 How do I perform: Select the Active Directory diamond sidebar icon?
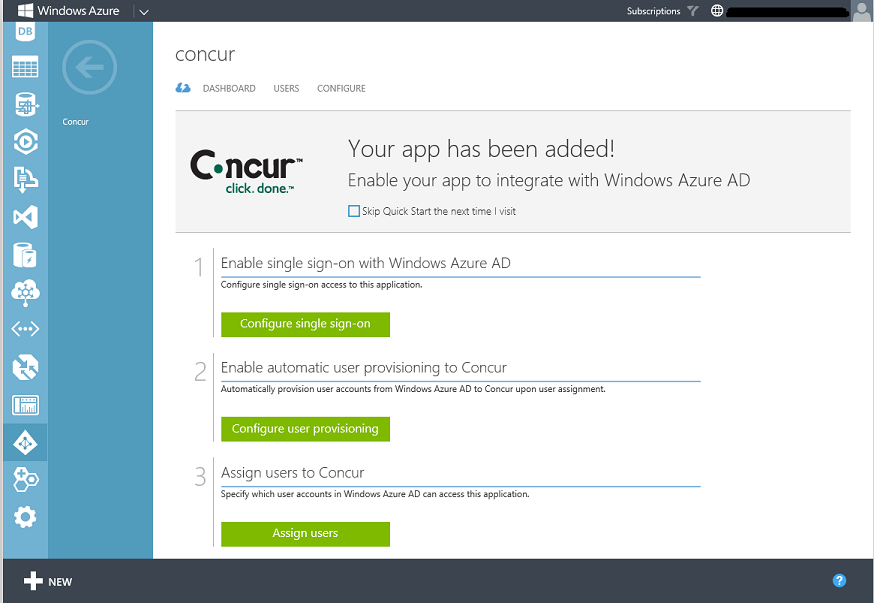(25, 443)
